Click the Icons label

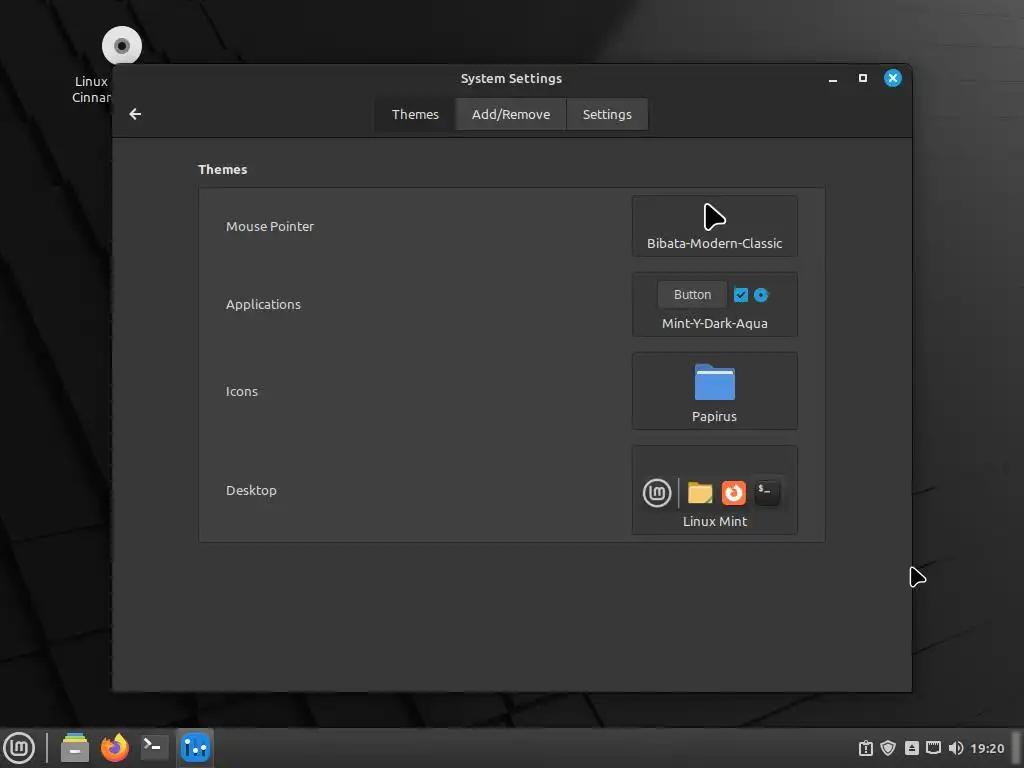(x=242, y=391)
